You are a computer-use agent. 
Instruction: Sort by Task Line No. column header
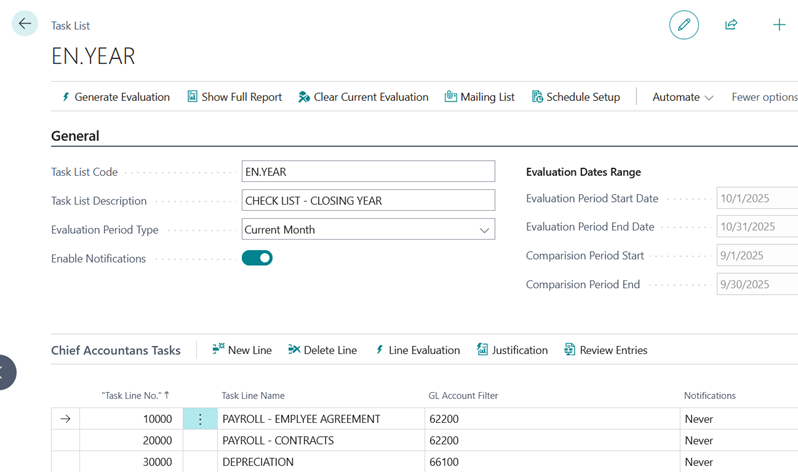pos(135,396)
